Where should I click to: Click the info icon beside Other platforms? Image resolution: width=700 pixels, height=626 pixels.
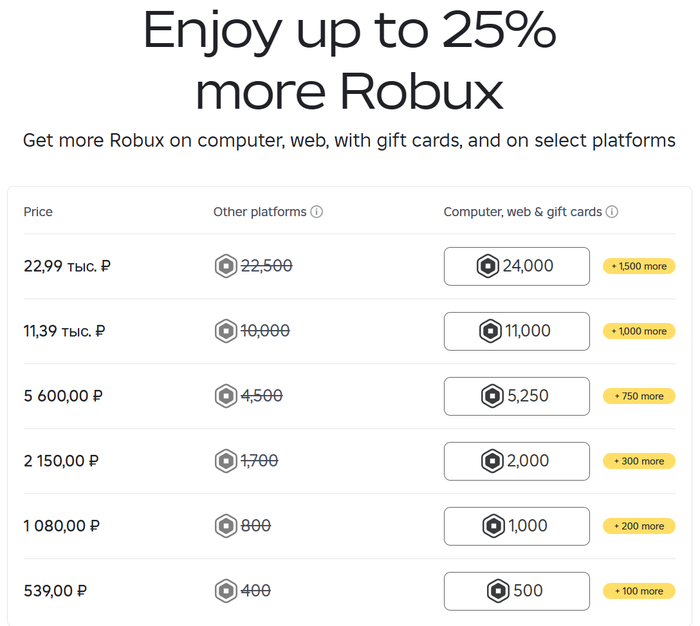pos(317,212)
